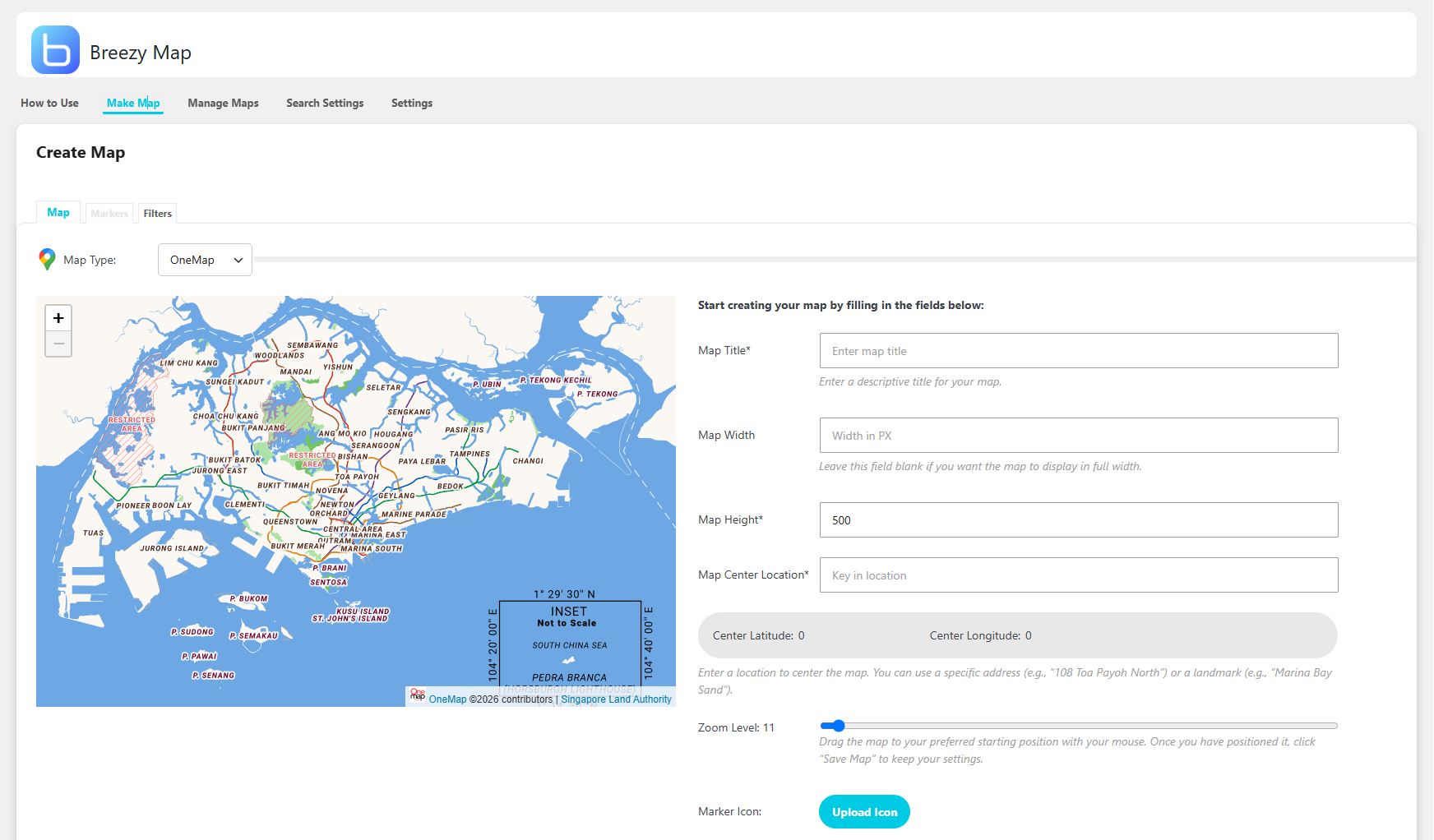Click PASIR RIS label on the map
Screen dimensions: 1434x840
coord(465,430)
